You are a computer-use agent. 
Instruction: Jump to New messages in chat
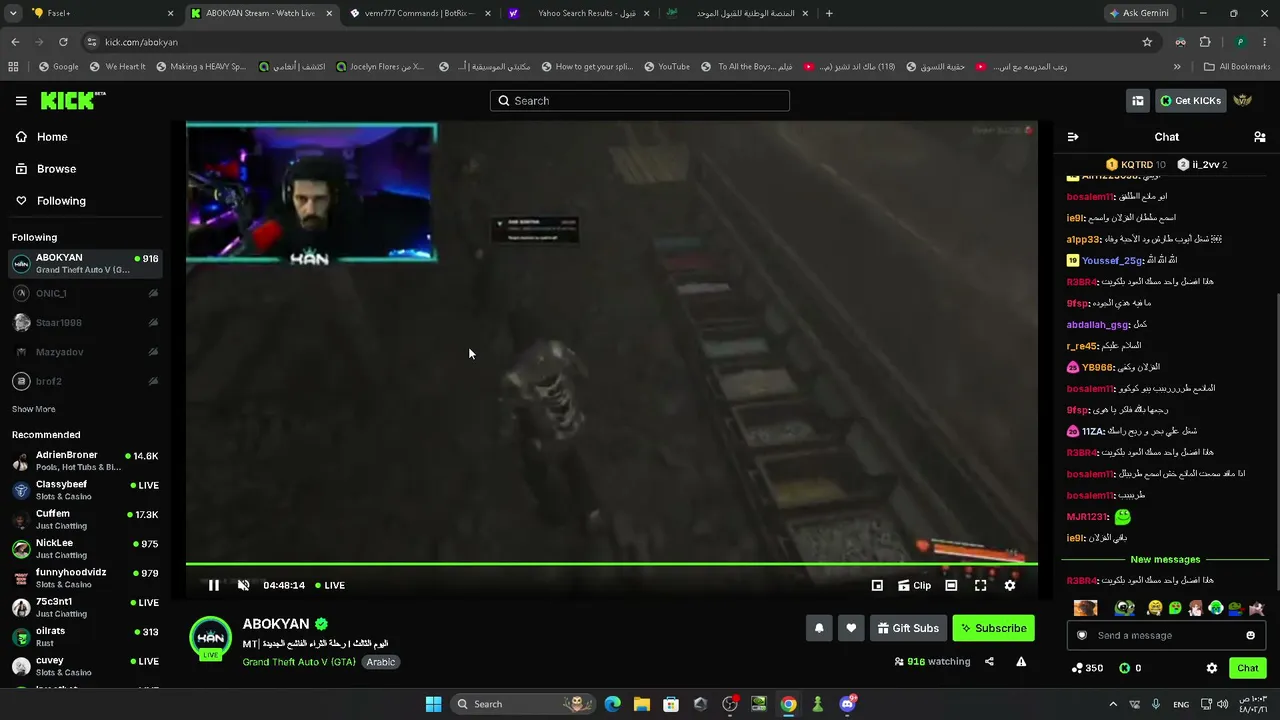pyautogui.click(x=1165, y=560)
